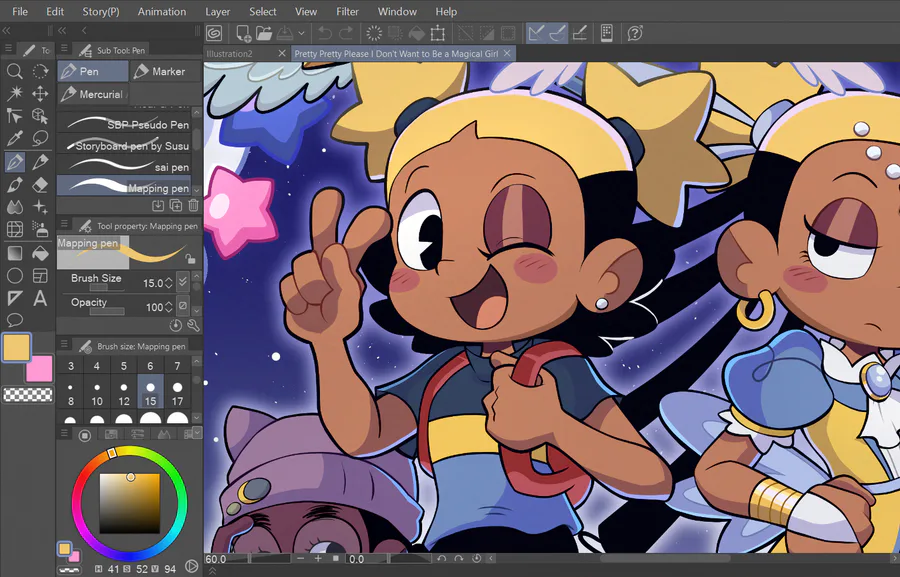This screenshot has width=900, height=577.
Task: Select the Brush tool in toolbox
Action: coord(15,185)
